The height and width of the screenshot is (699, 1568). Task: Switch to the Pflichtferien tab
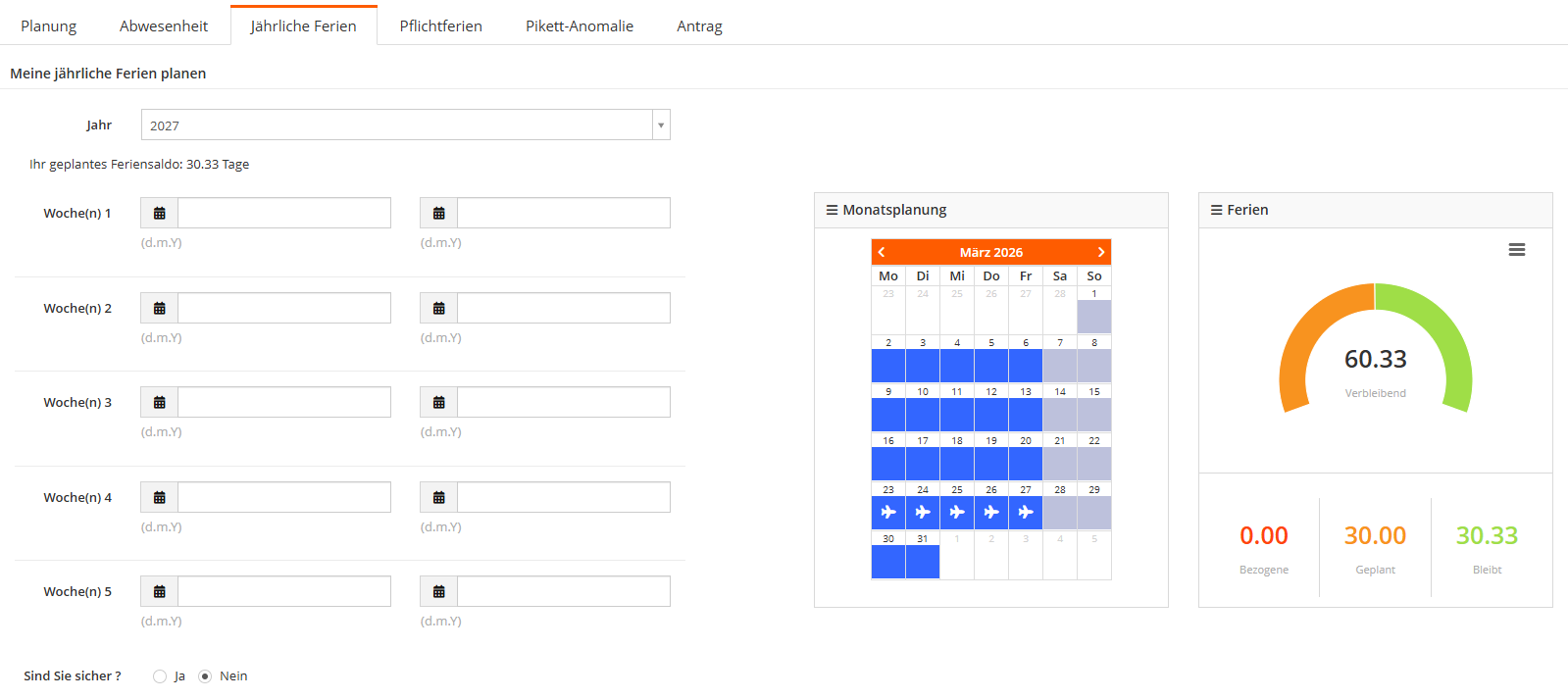pos(440,26)
